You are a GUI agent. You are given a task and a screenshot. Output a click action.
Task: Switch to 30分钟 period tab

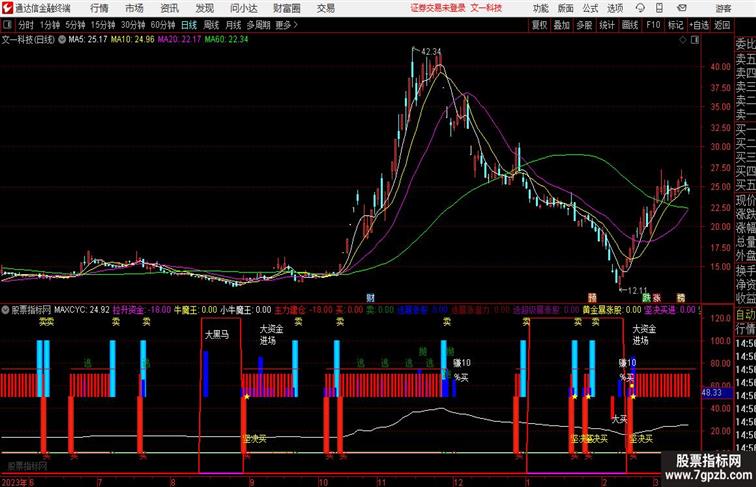click(x=133, y=25)
